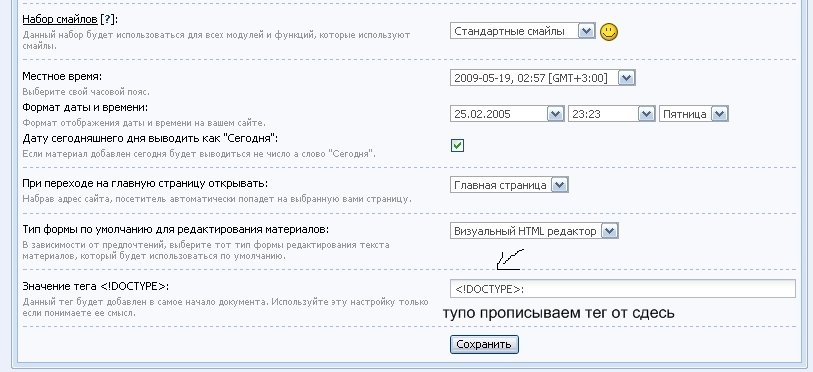
Task: Click the arrow button of timezone selector
Action: tap(626, 78)
